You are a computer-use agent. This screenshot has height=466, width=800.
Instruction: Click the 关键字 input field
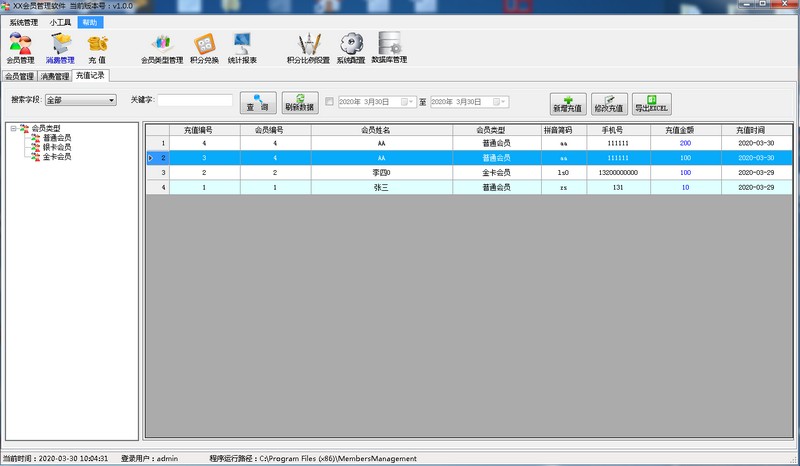coord(195,100)
